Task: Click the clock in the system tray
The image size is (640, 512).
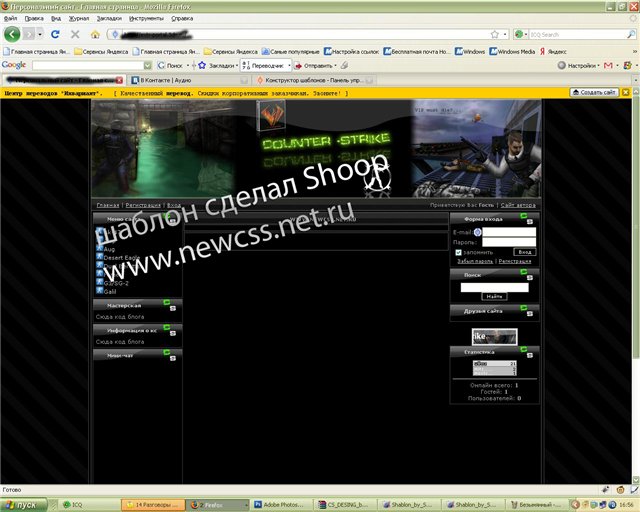Action: pyautogui.click(x=627, y=505)
